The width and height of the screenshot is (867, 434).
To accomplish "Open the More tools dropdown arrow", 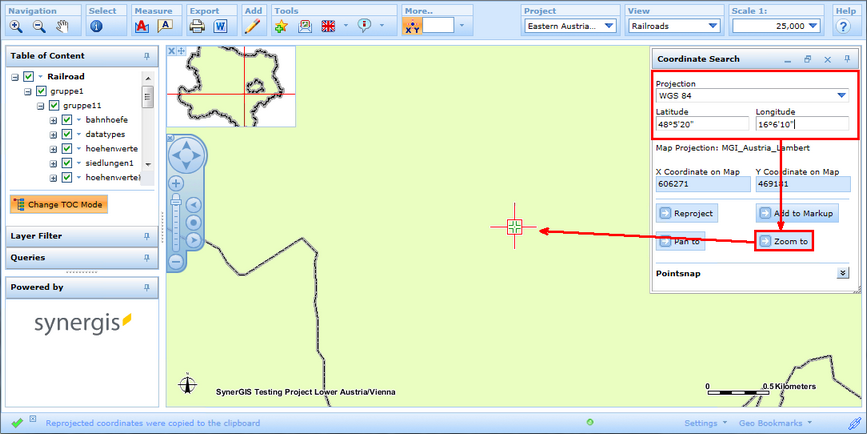I will click(462, 26).
